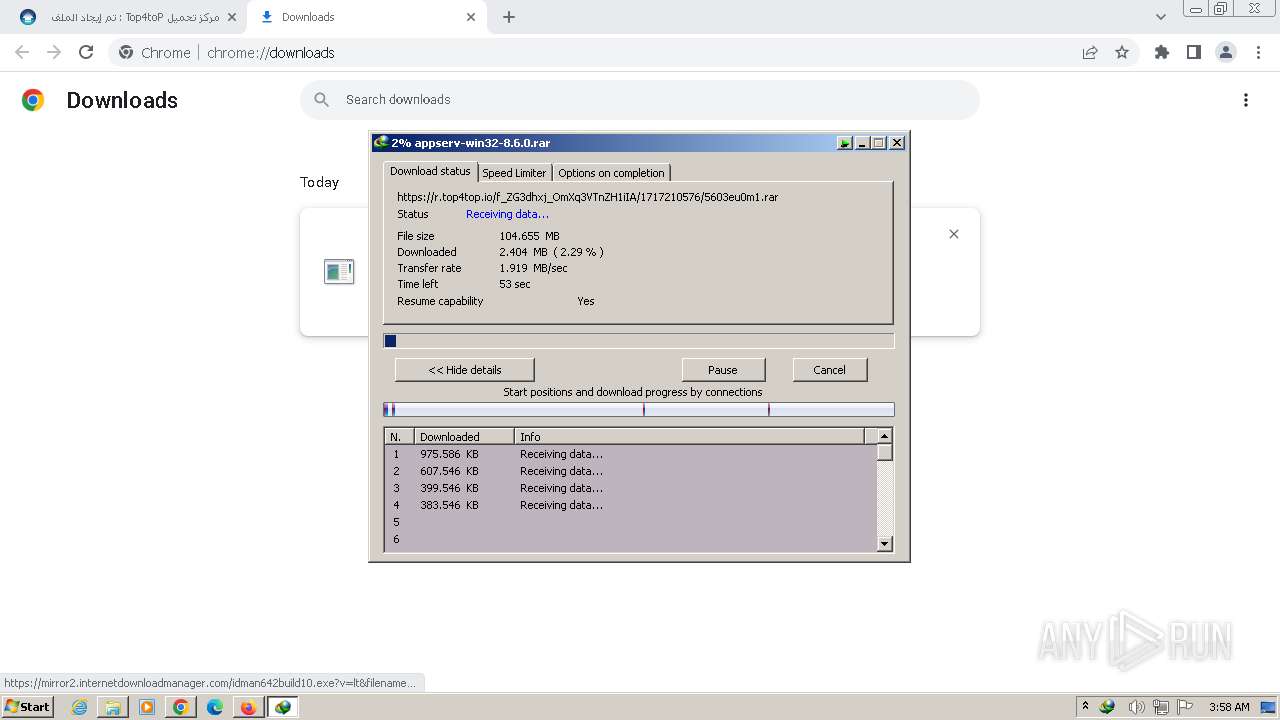Image resolution: width=1280 pixels, height=720 pixels.
Task: Click the clock showing 3:58 AM
Action: coord(1229,707)
